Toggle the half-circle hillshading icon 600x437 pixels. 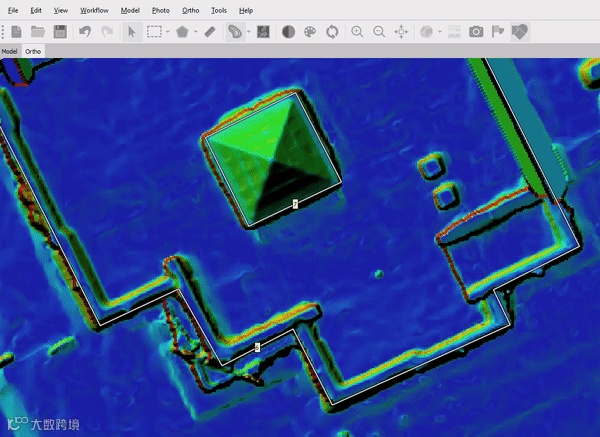click(x=288, y=32)
